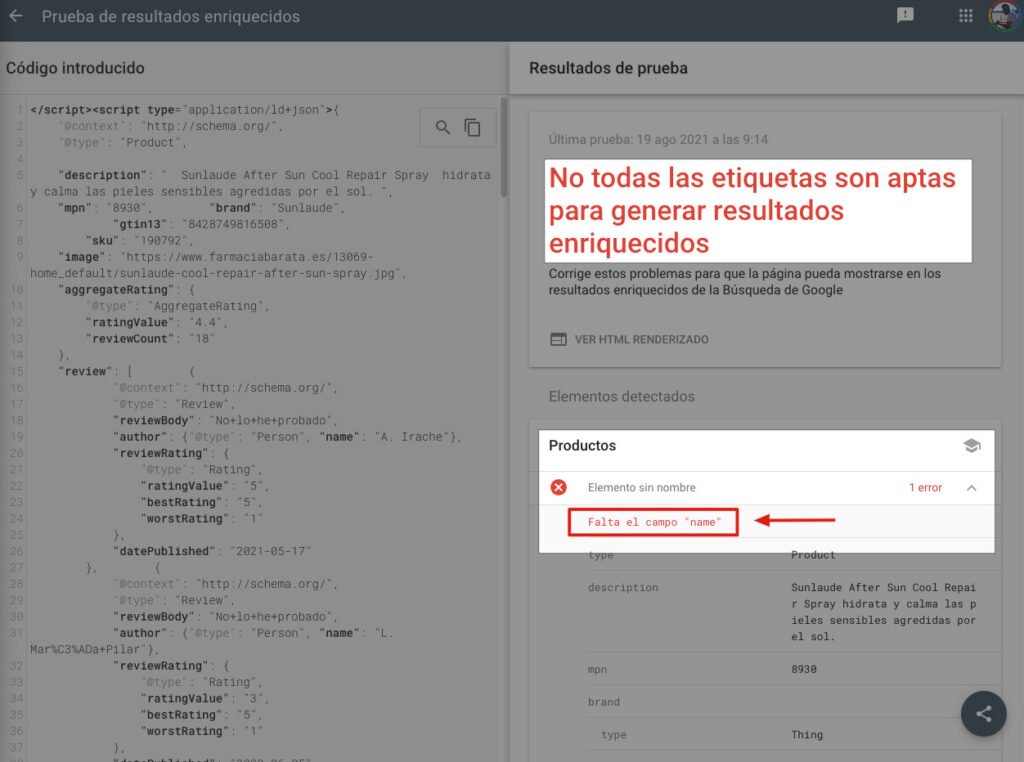Click the mpn value 8930 in results
The height and width of the screenshot is (762, 1024).
pos(804,669)
